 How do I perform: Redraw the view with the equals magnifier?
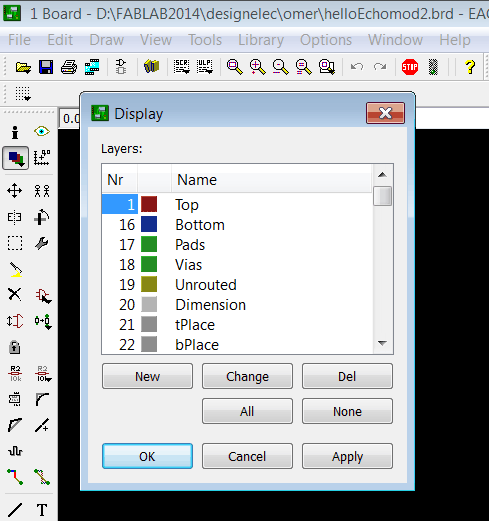click(x=304, y=67)
